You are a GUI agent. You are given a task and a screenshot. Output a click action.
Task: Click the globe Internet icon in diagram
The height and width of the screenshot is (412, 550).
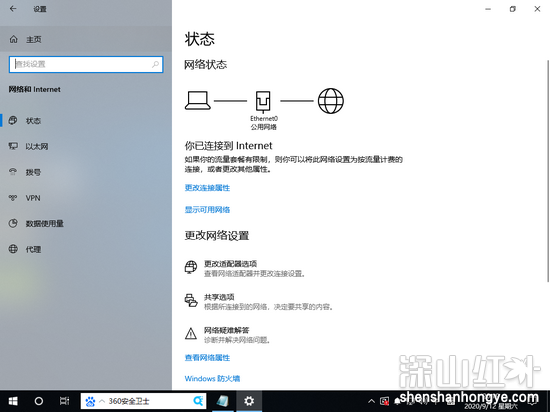coord(331,101)
